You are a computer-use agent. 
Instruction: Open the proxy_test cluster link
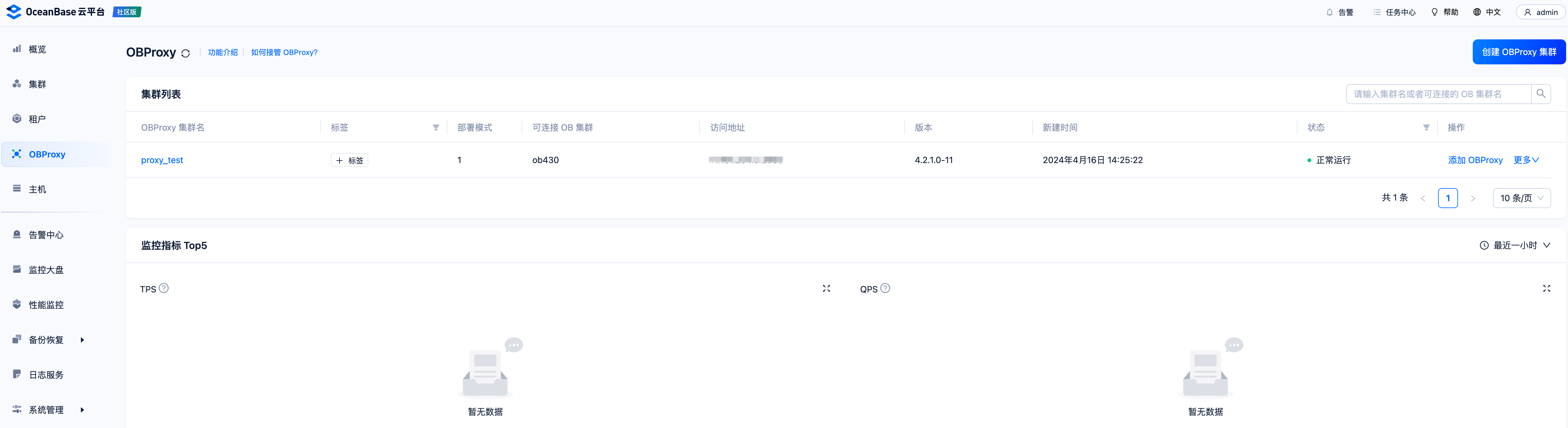(x=162, y=160)
